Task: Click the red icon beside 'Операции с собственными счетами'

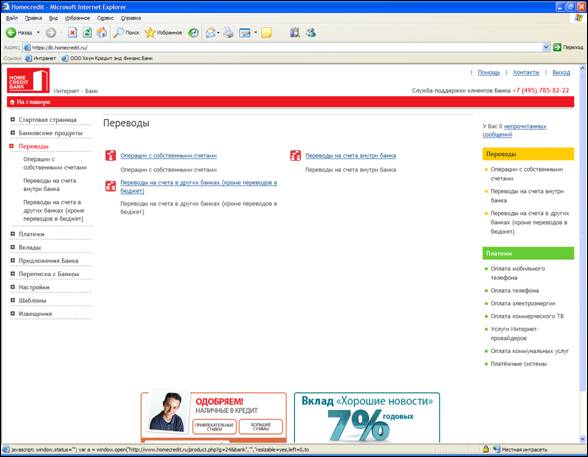Action: pyautogui.click(x=111, y=155)
